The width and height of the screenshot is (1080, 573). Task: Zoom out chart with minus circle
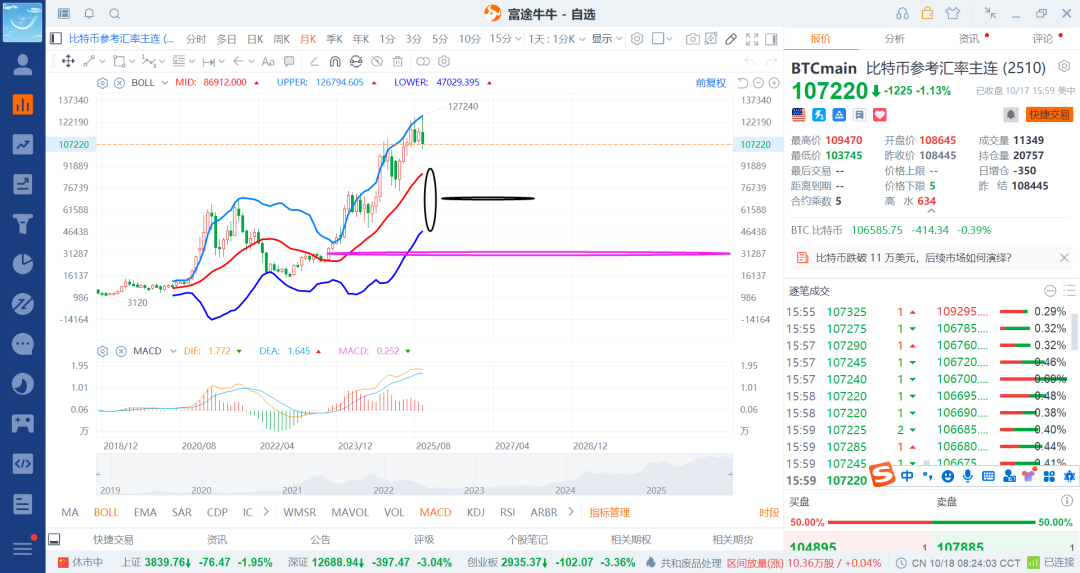point(758,83)
